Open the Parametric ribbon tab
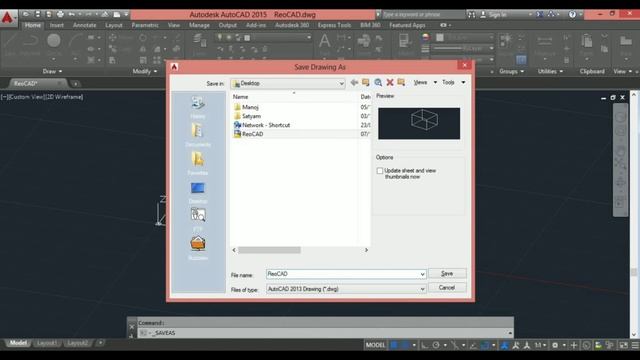640x360 pixels. 145,25
